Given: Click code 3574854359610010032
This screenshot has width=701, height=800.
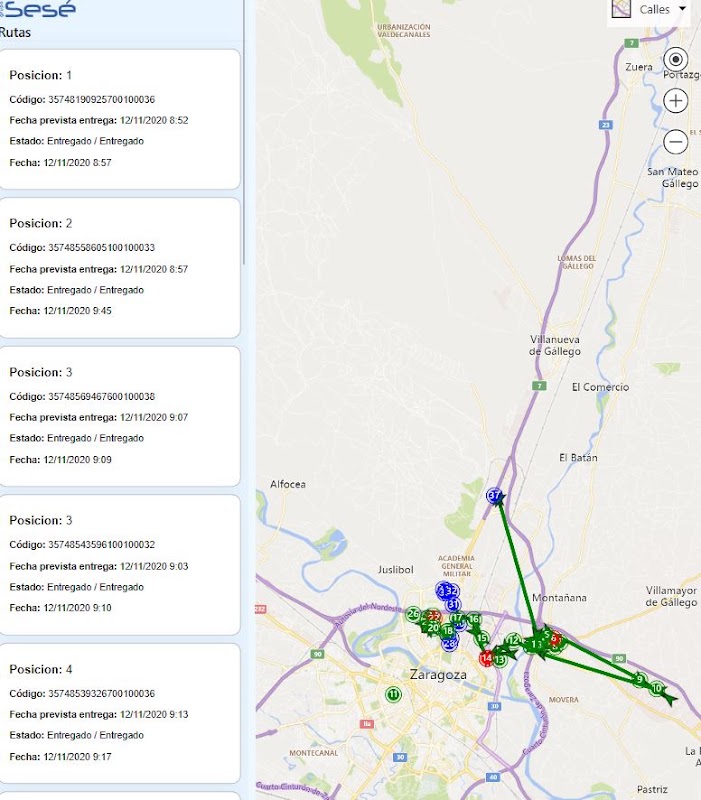Looking at the screenshot, I should click(101, 544).
